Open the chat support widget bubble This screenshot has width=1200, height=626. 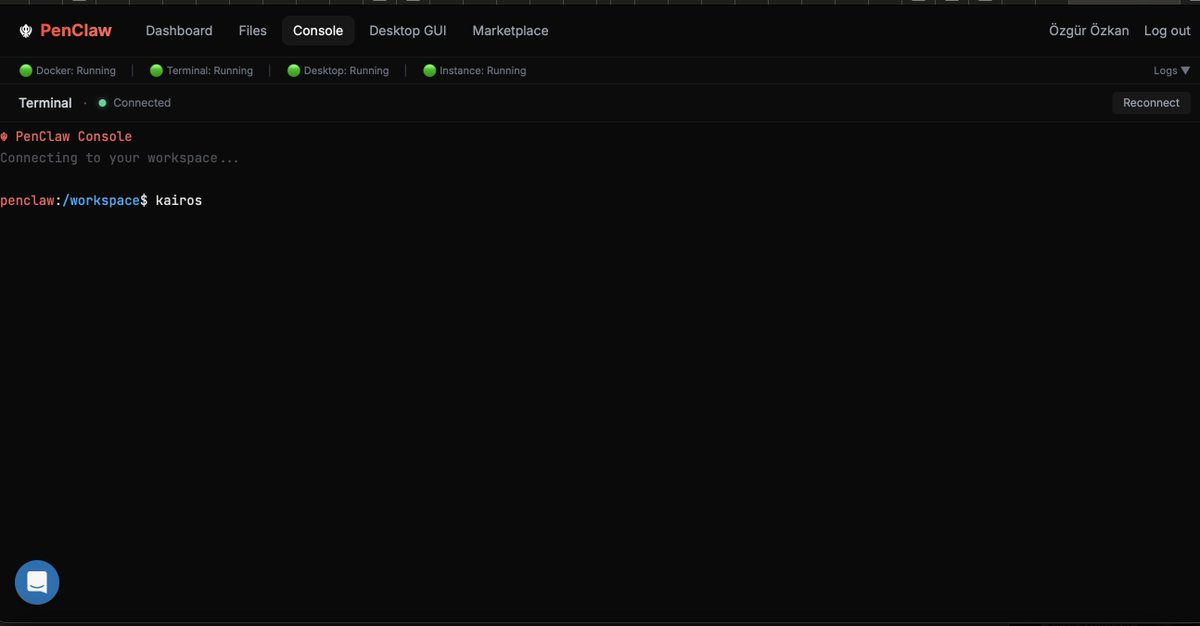(37, 582)
